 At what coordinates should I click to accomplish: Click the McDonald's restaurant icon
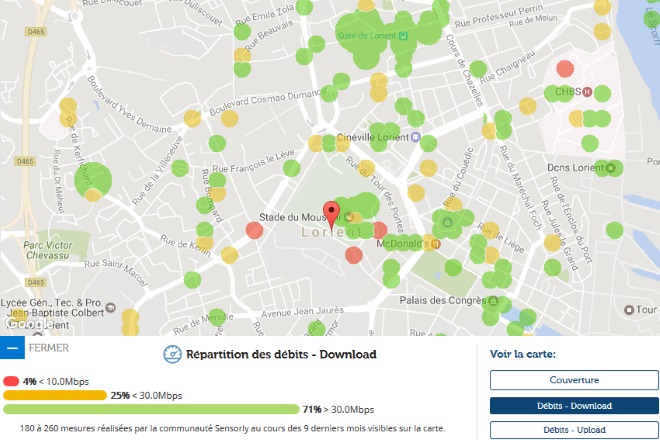click(434, 242)
